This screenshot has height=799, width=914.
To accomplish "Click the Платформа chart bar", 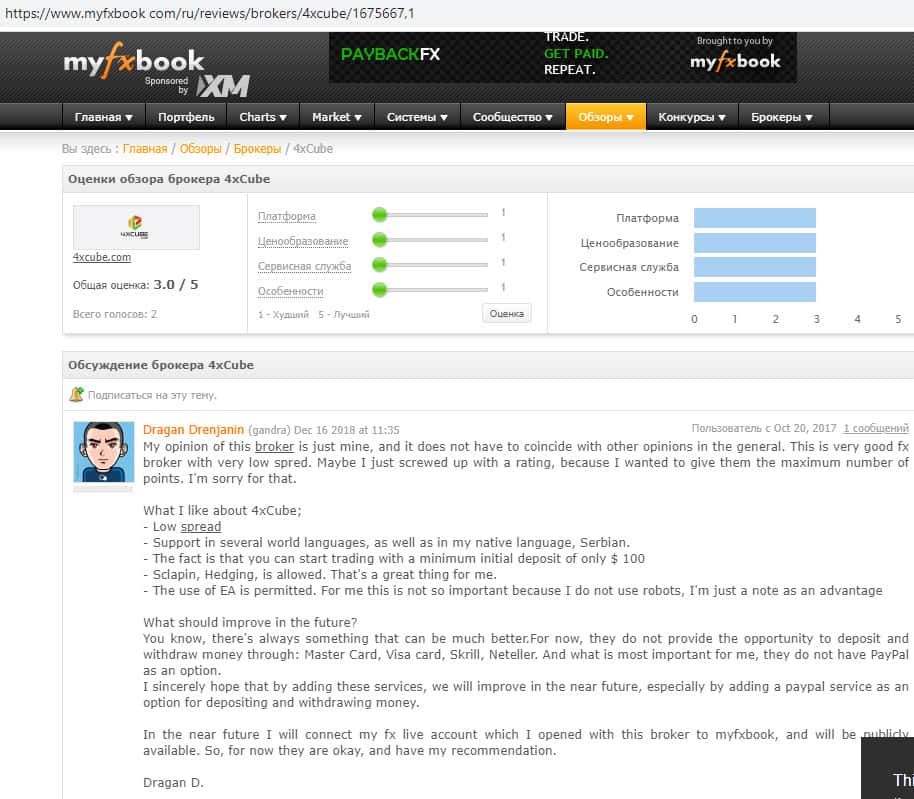I will pos(755,218).
